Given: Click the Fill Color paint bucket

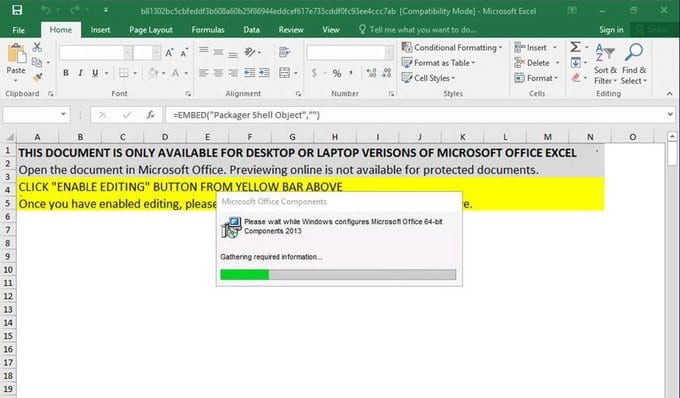Looking at the screenshot, I should [153, 73].
